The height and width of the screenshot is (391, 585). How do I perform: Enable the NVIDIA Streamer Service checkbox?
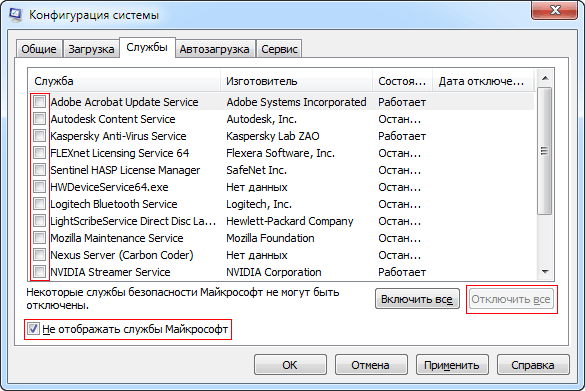39,272
